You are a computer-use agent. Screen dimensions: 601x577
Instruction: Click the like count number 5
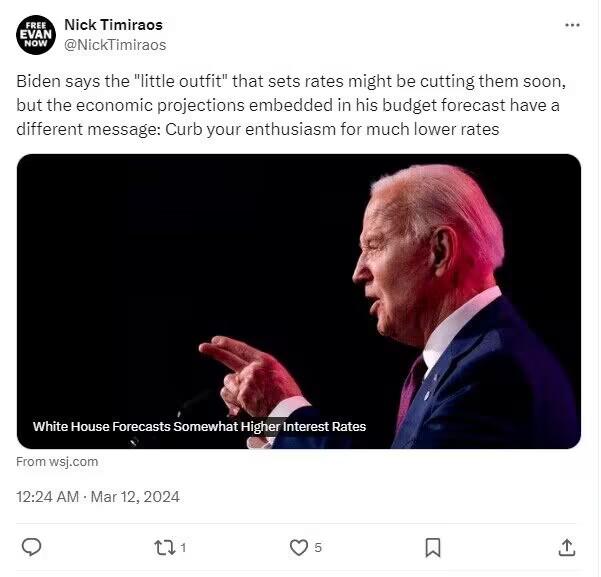(318, 548)
